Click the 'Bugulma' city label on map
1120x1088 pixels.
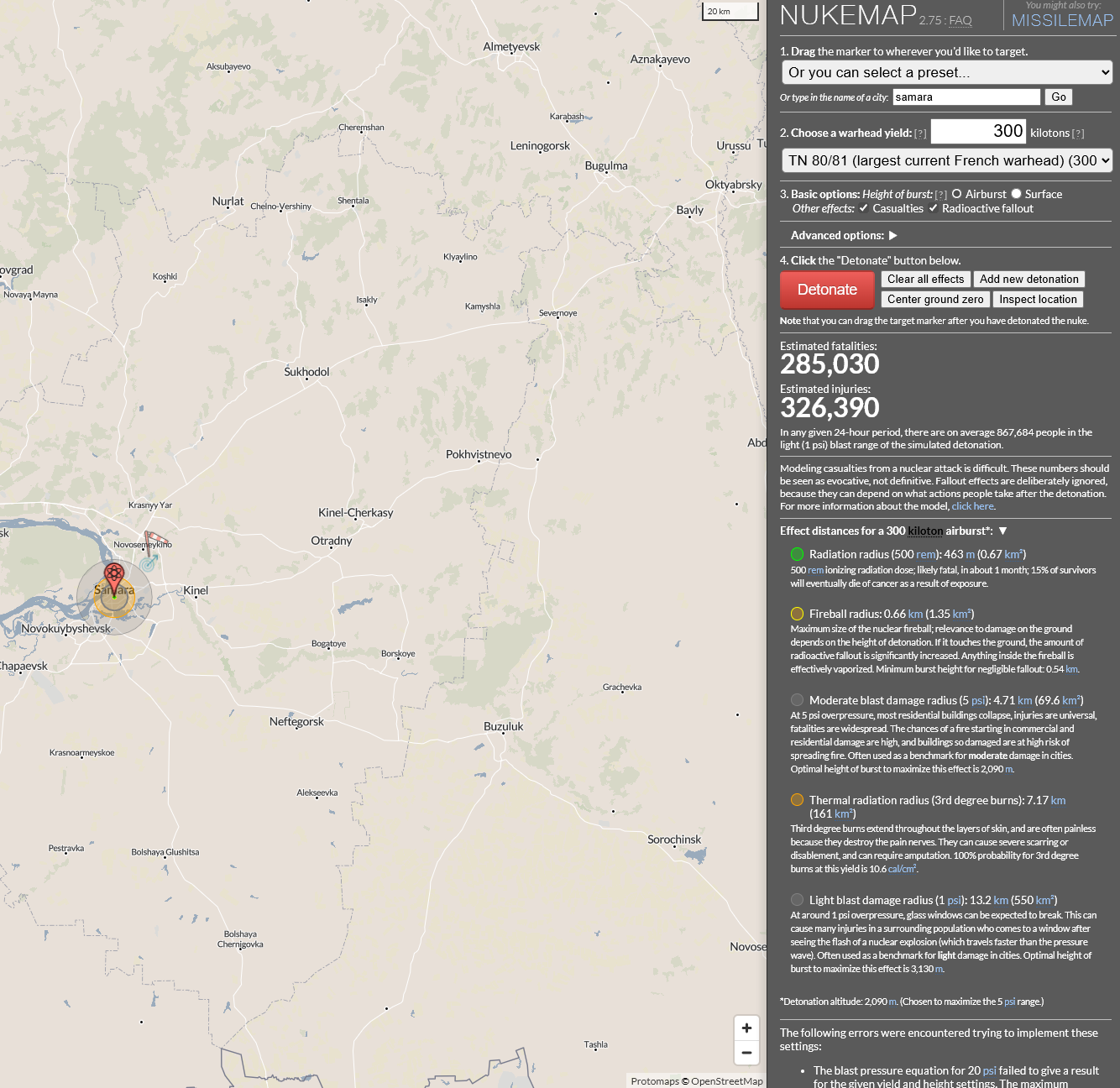tap(606, 166)
